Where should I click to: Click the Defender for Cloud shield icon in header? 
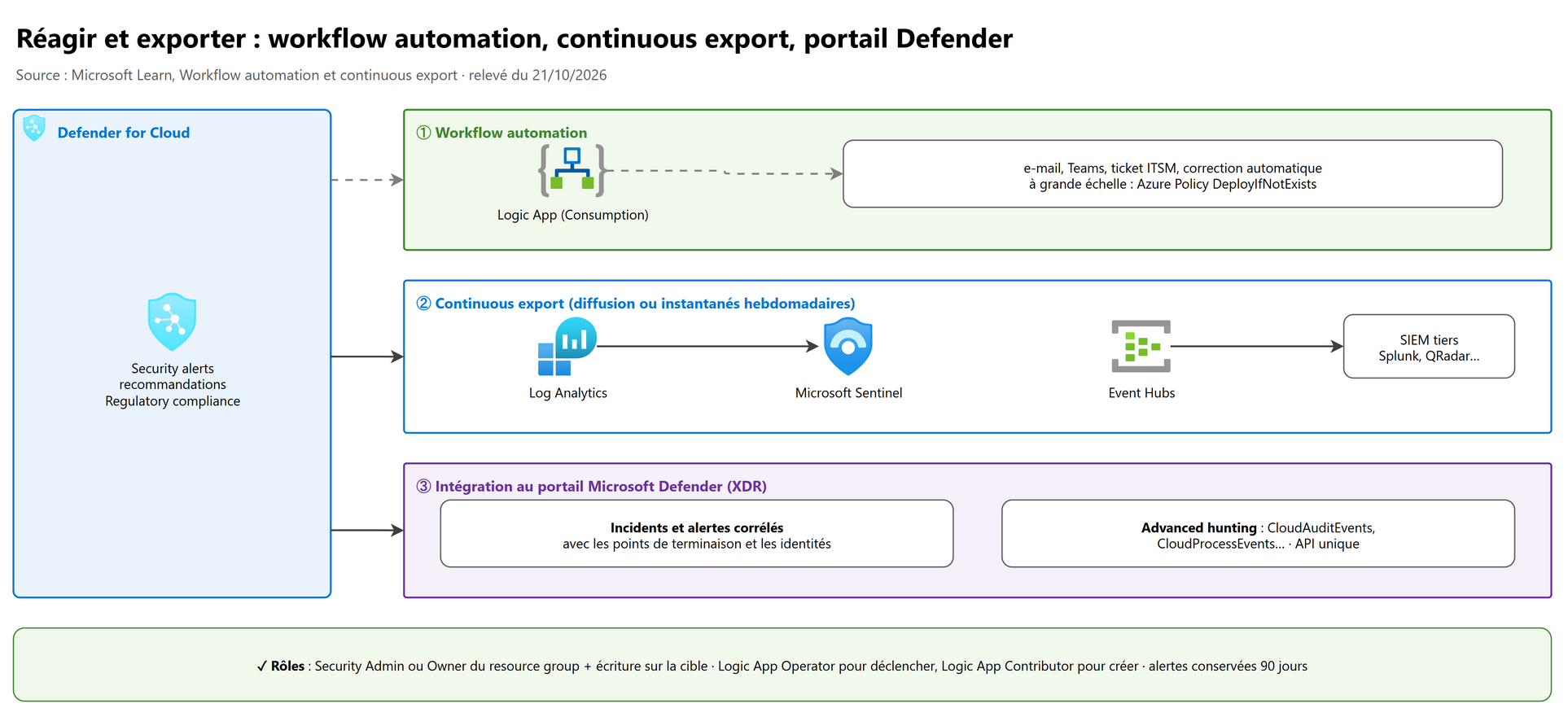(34, 128)
